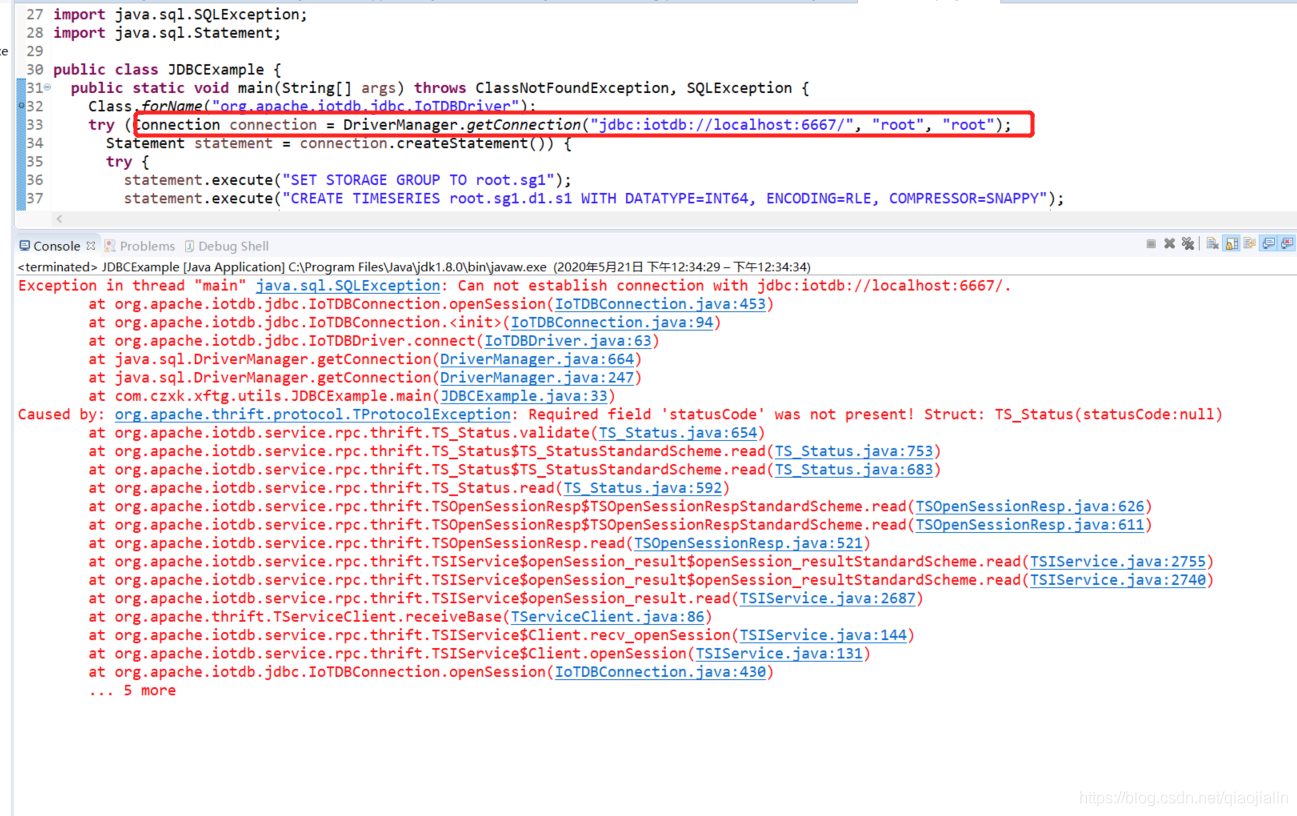
Task: Open org.apache.thrift.protocol.TProtocolException link
Action: [312, 414]
